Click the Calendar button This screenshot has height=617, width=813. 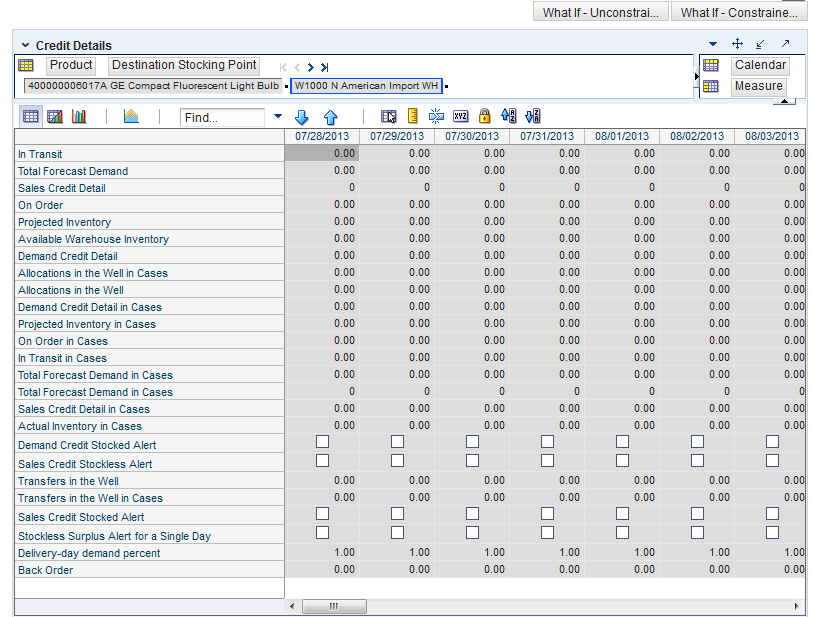click(759, 65)
